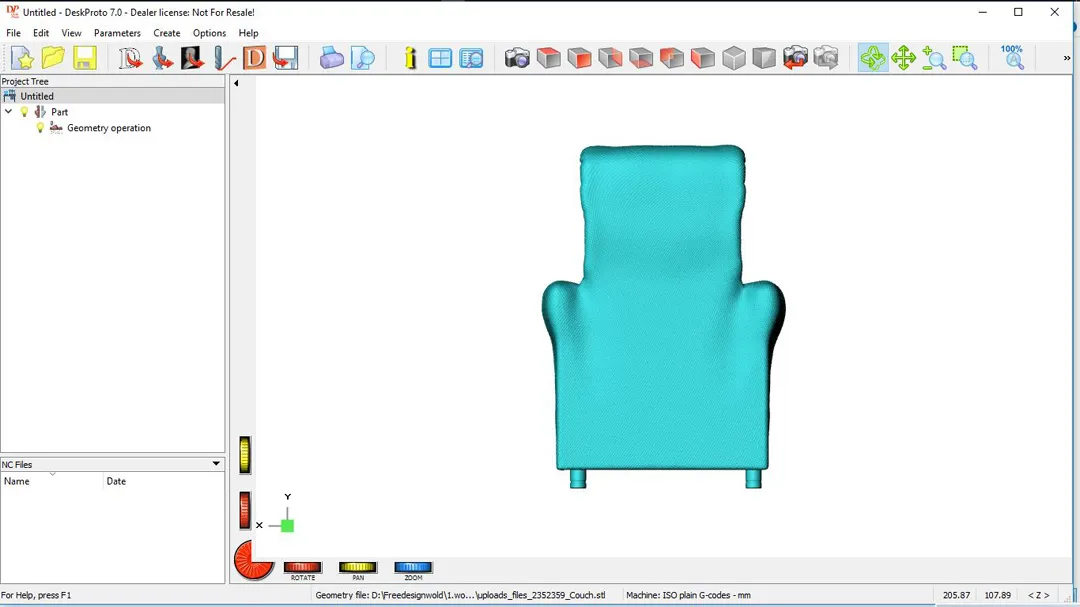Collapse the Part tree node
Image resolution: width=1080 pixels, height=607 pixels.
(9, 112)
